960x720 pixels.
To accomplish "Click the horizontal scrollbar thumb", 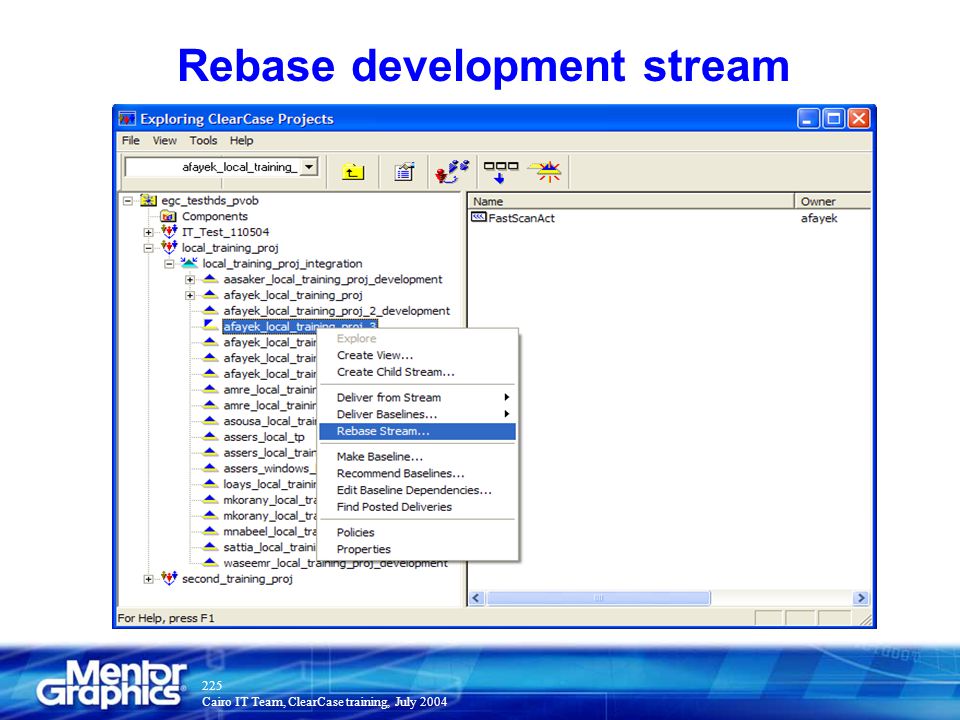I will point(598,598).
